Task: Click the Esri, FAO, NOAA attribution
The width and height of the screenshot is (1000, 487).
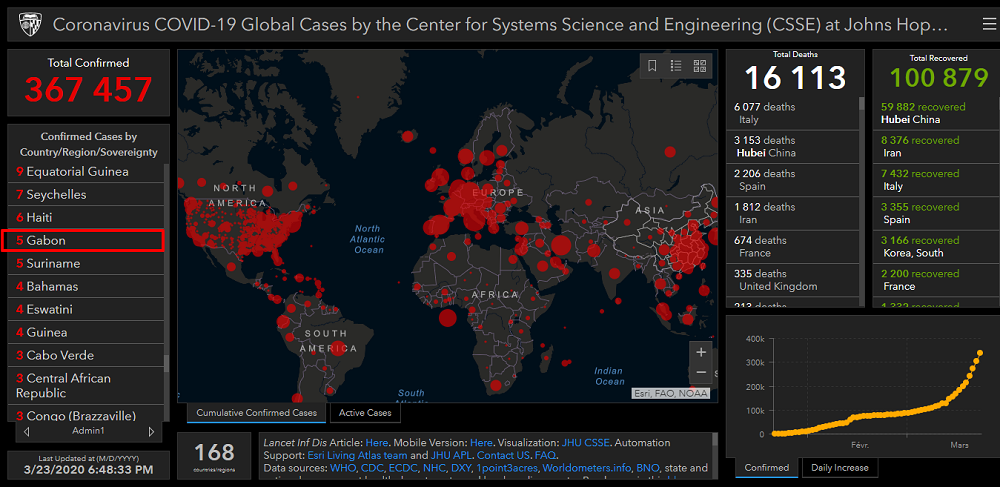Action: coord(670,393)
